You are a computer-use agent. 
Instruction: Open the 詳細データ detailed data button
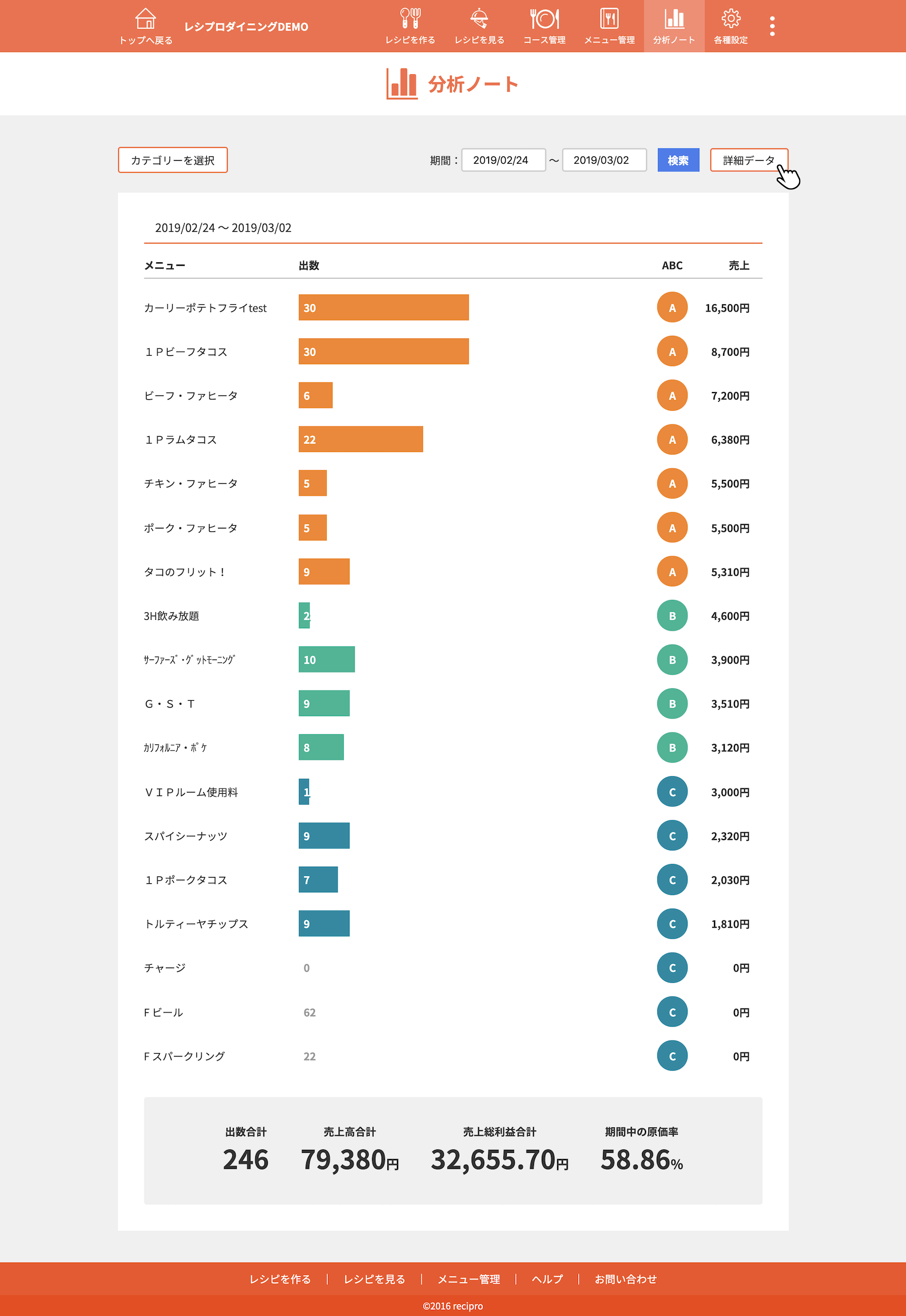748,160
